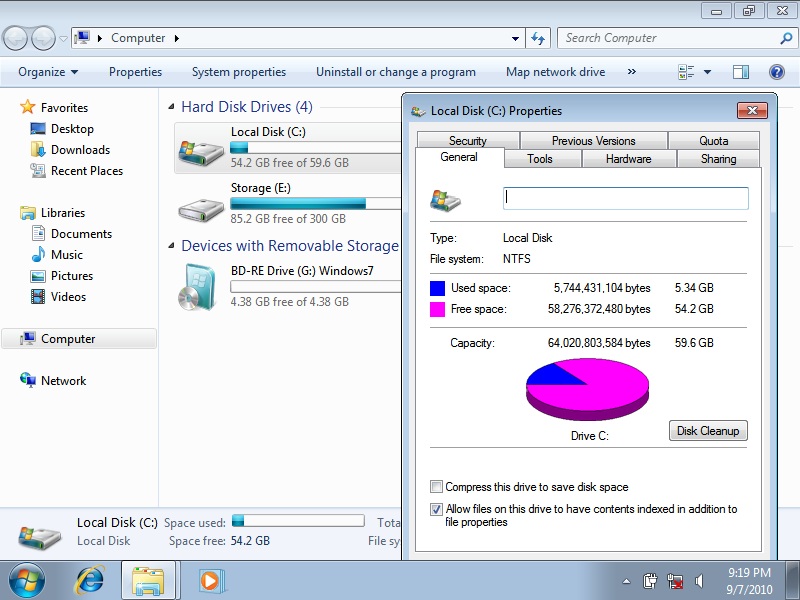The image size is (800, 600).
Task: Select the Local Disk (C:) drive icon
Action: click(x=201, y=152)
